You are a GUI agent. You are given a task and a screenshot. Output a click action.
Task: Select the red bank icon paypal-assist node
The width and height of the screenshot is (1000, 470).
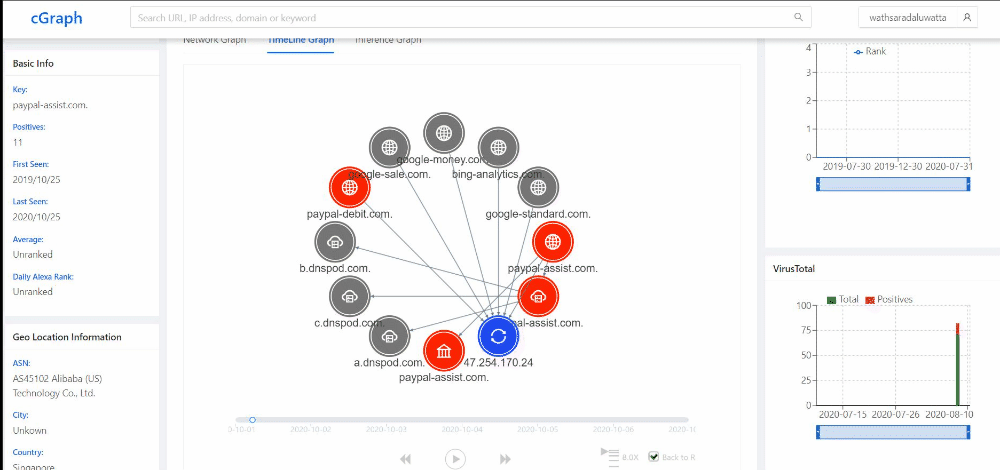click(444, 352)
